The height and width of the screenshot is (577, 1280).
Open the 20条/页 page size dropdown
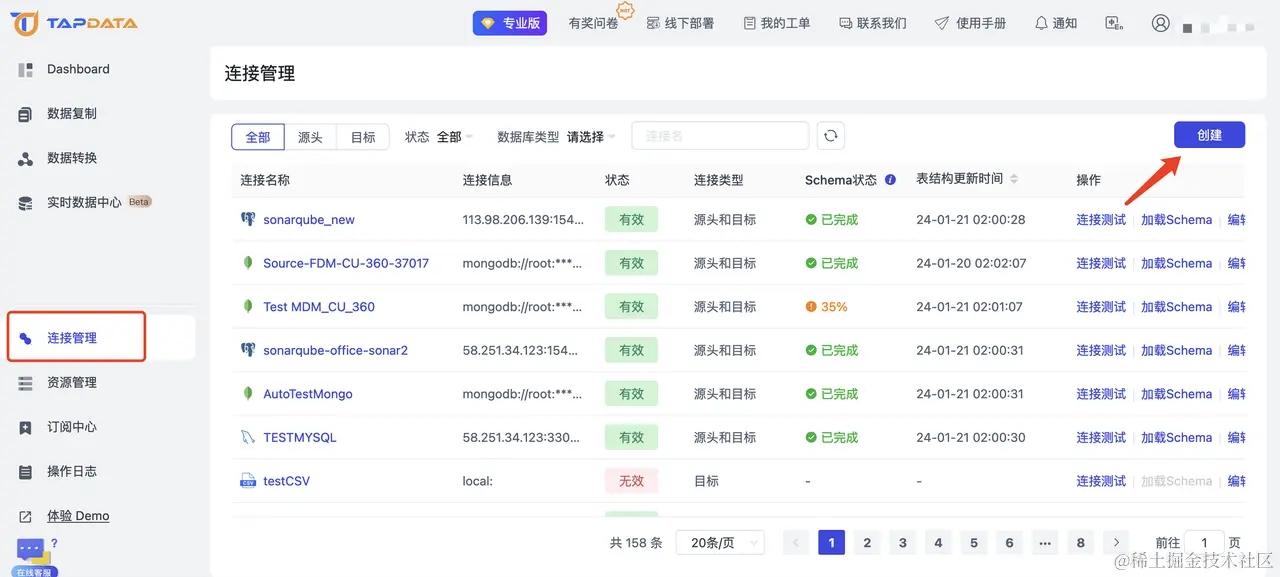pos(720,543)
